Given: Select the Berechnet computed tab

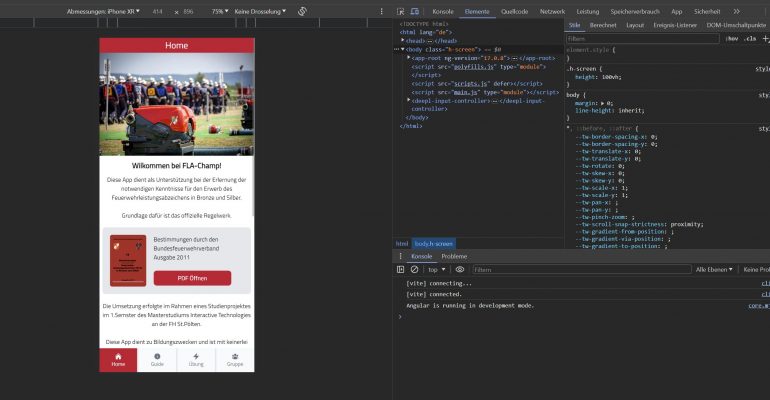Looking at the screenshot, I should click(x=603, y=25).
